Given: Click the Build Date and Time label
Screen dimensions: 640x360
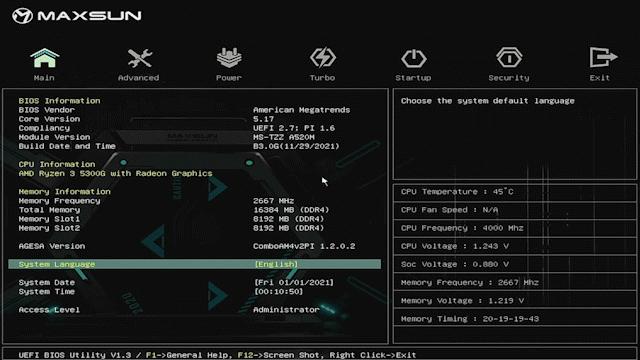Looking at the screenshot, I should click(67, 146).
